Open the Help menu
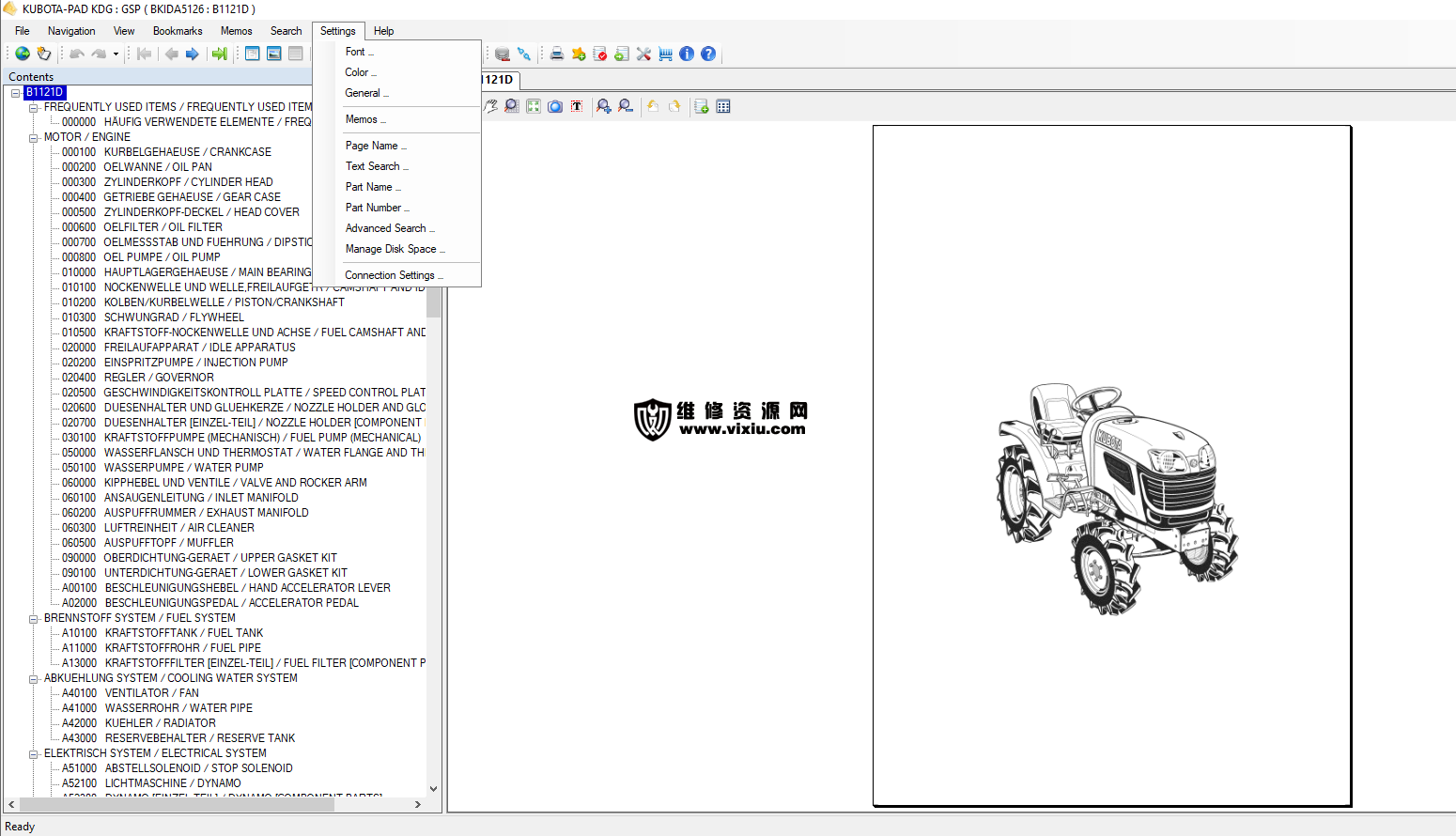 pos(384,31)
